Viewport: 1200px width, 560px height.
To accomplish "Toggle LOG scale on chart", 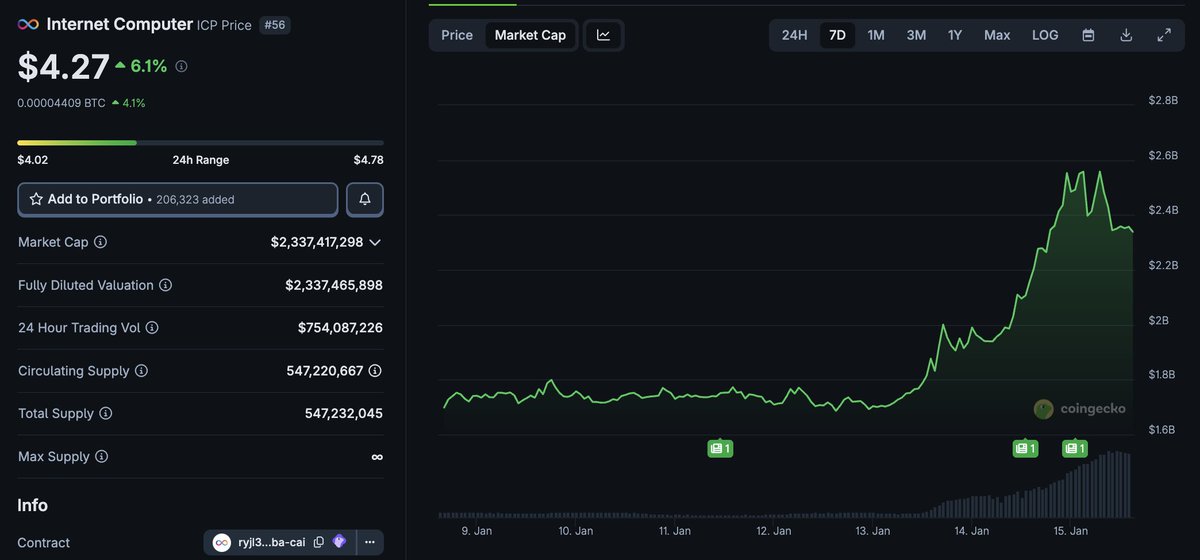I will (x=1045, y=35).
